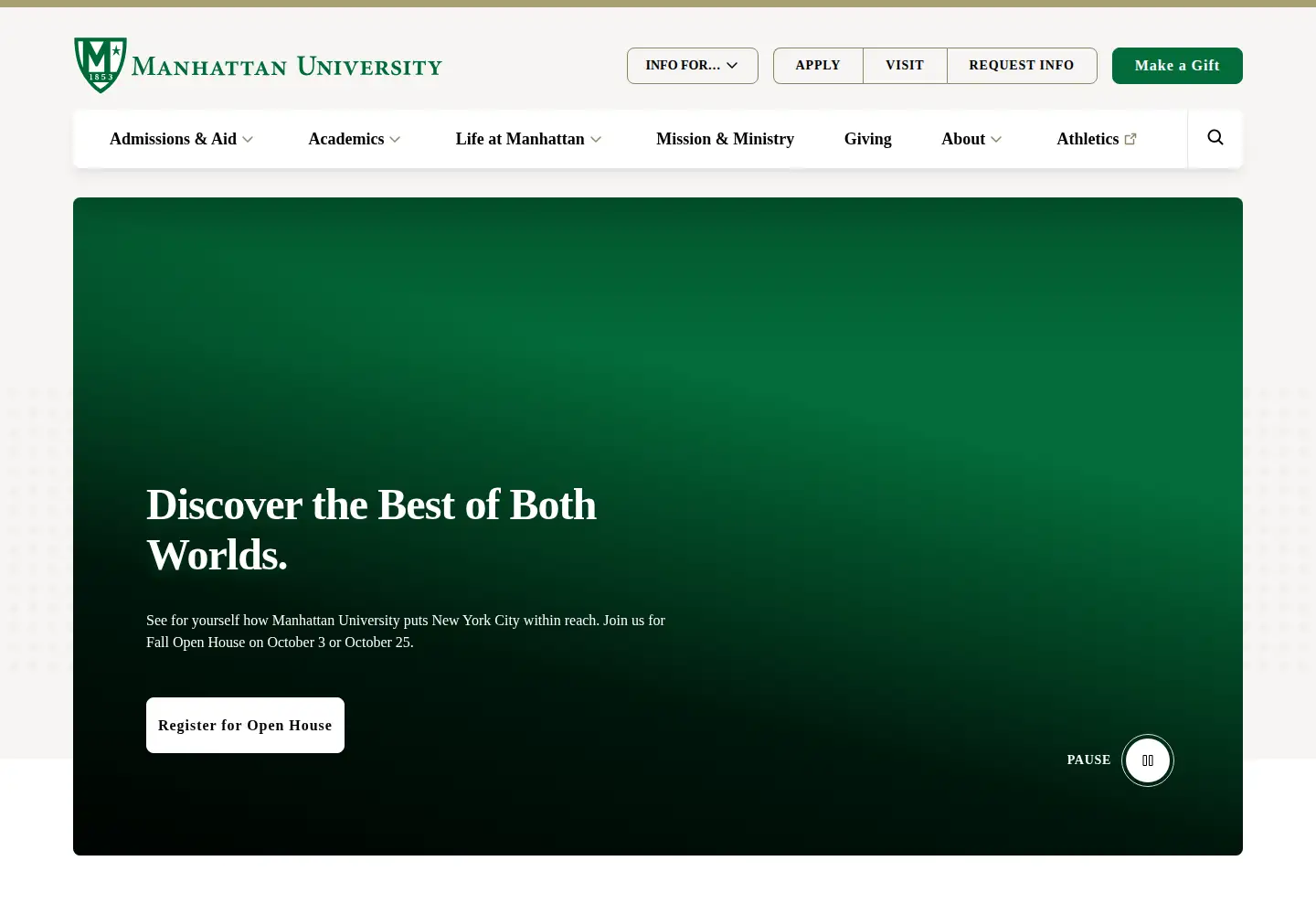This screenshot has width=1316, height=914.
Task: Click the Fall Open House description text
Action: click(x=406, y=632)
